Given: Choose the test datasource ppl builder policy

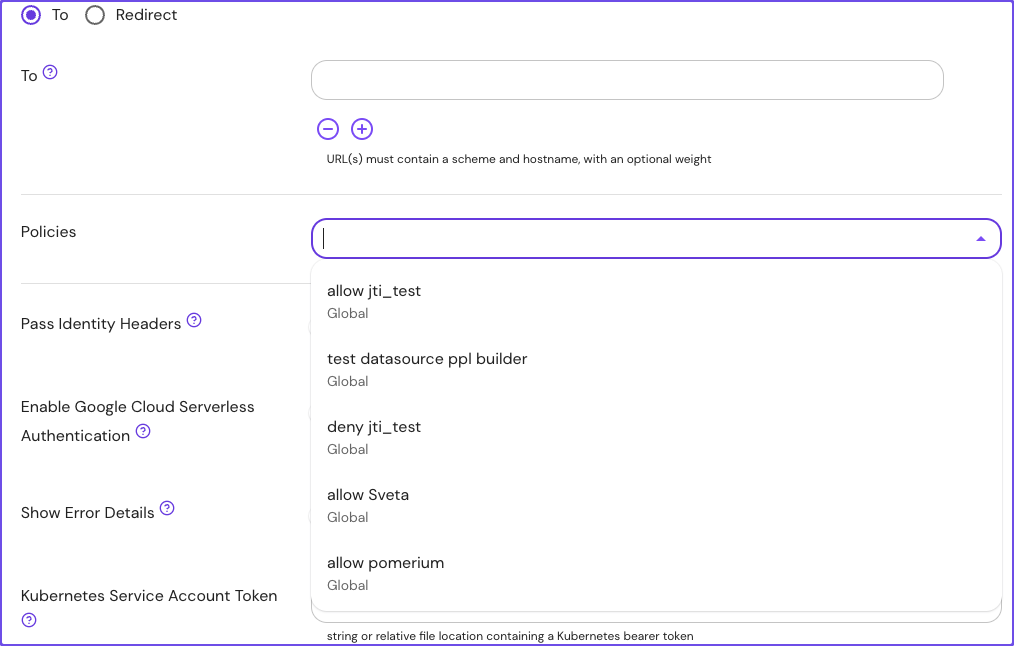Looking at the screenshot, I should [x=427, y=358].
